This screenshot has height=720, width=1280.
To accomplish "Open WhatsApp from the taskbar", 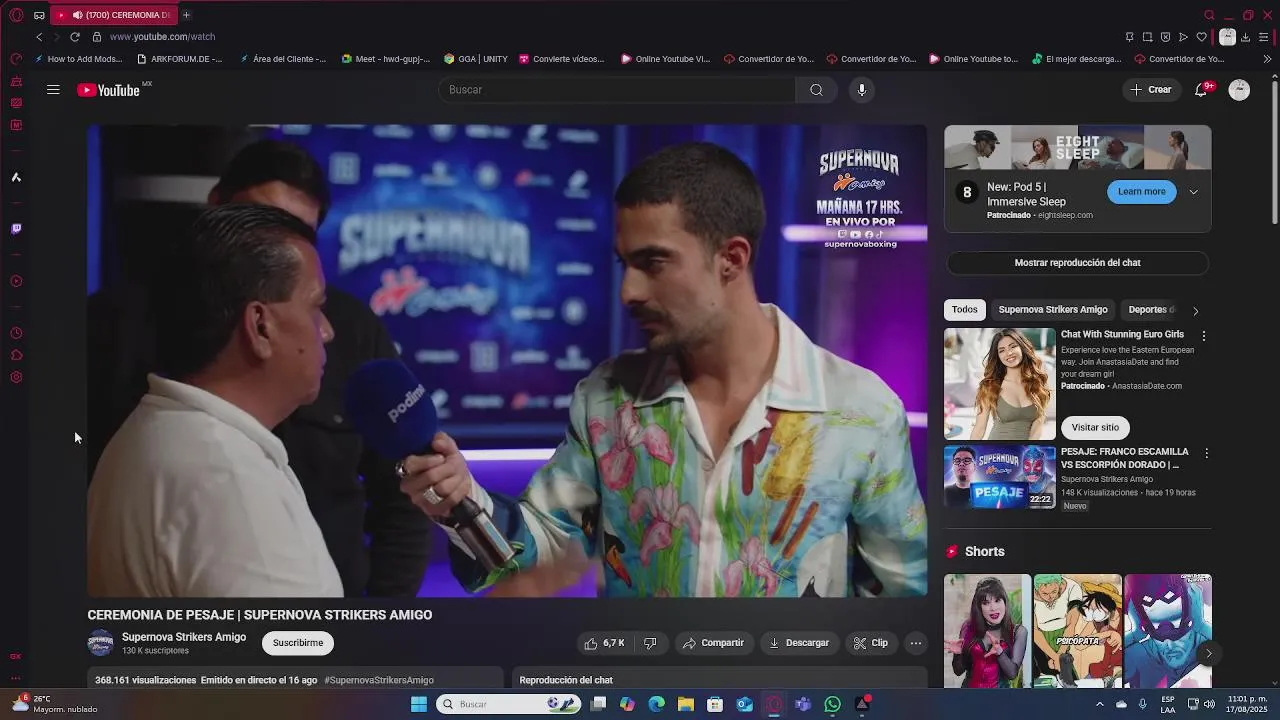I will [832, 704].
